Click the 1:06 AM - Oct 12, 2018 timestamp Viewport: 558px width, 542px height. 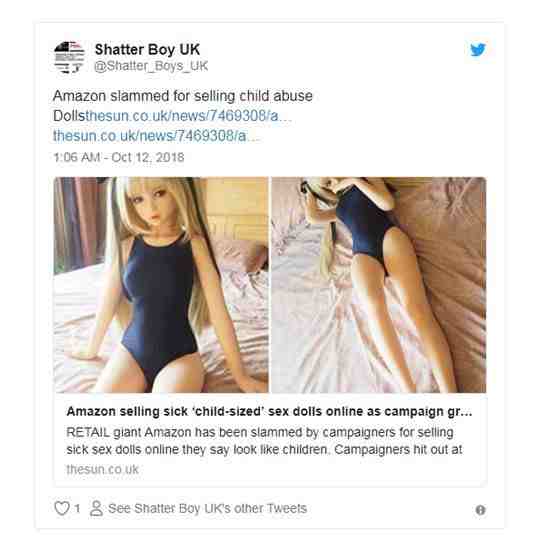click(119, 157)
